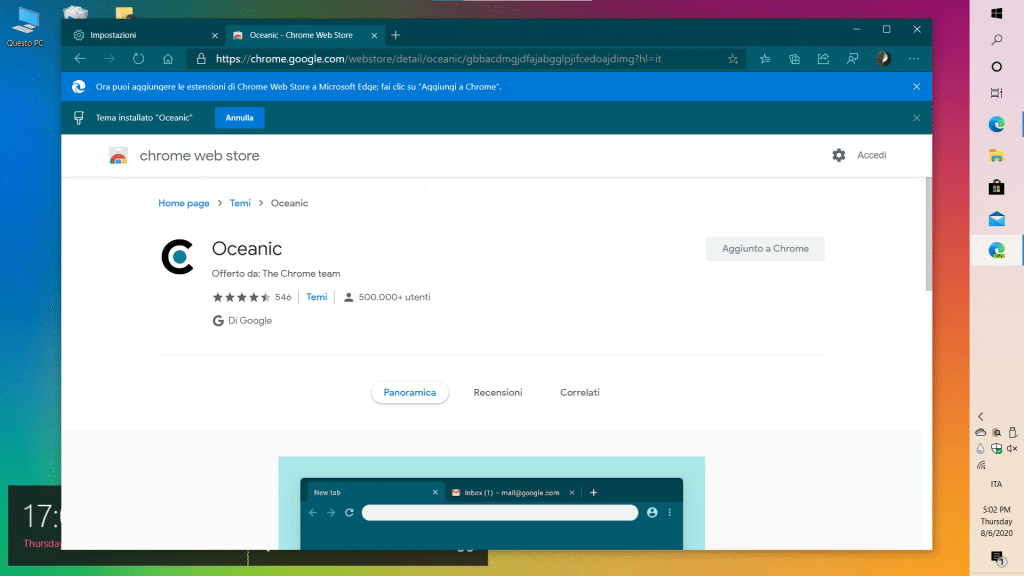Reload the Oceanic web store page
Viewport: 1024px width, 576px height.
point(138,59)
